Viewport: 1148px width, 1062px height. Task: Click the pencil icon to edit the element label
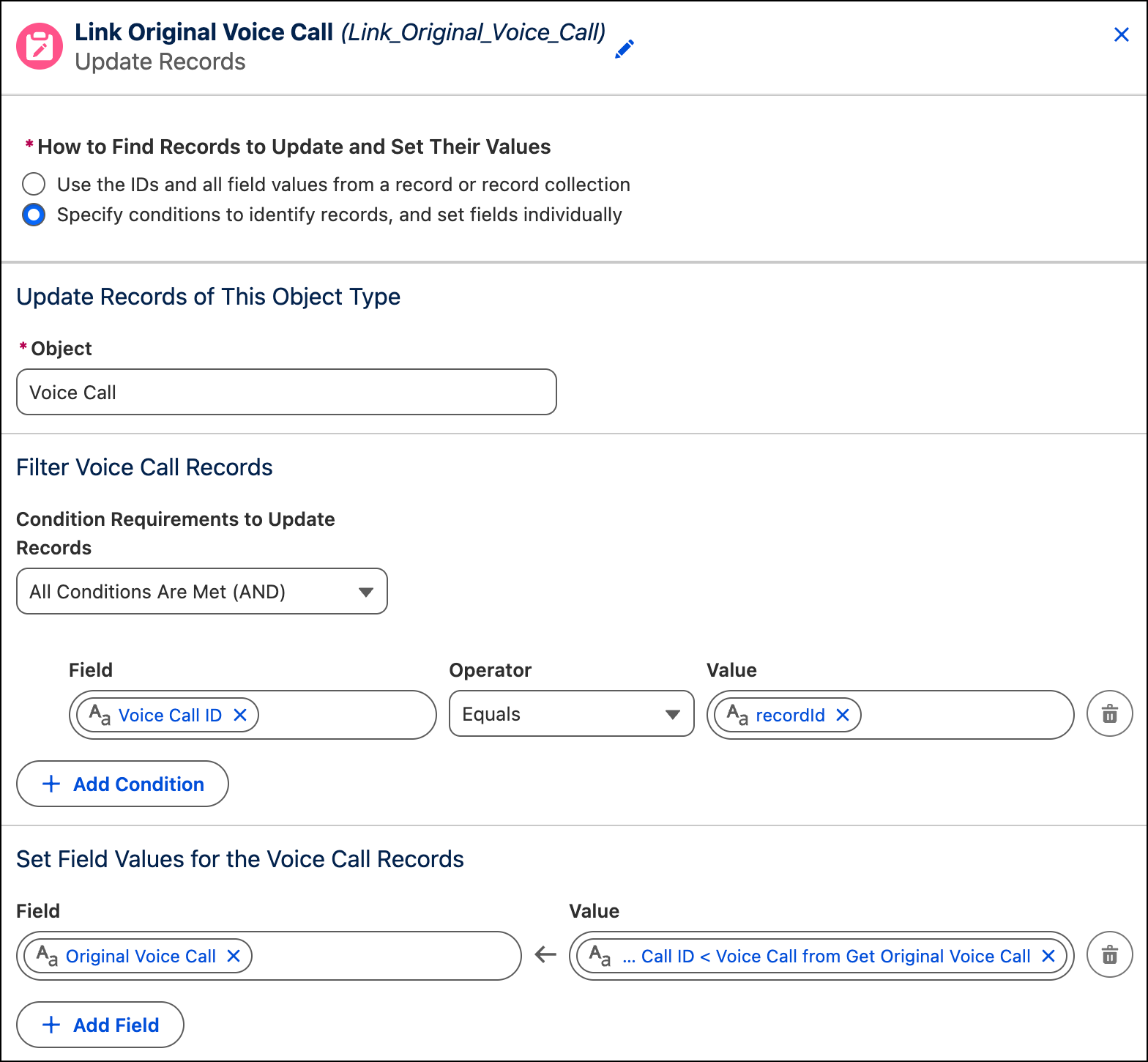click(x=624, y=50)
